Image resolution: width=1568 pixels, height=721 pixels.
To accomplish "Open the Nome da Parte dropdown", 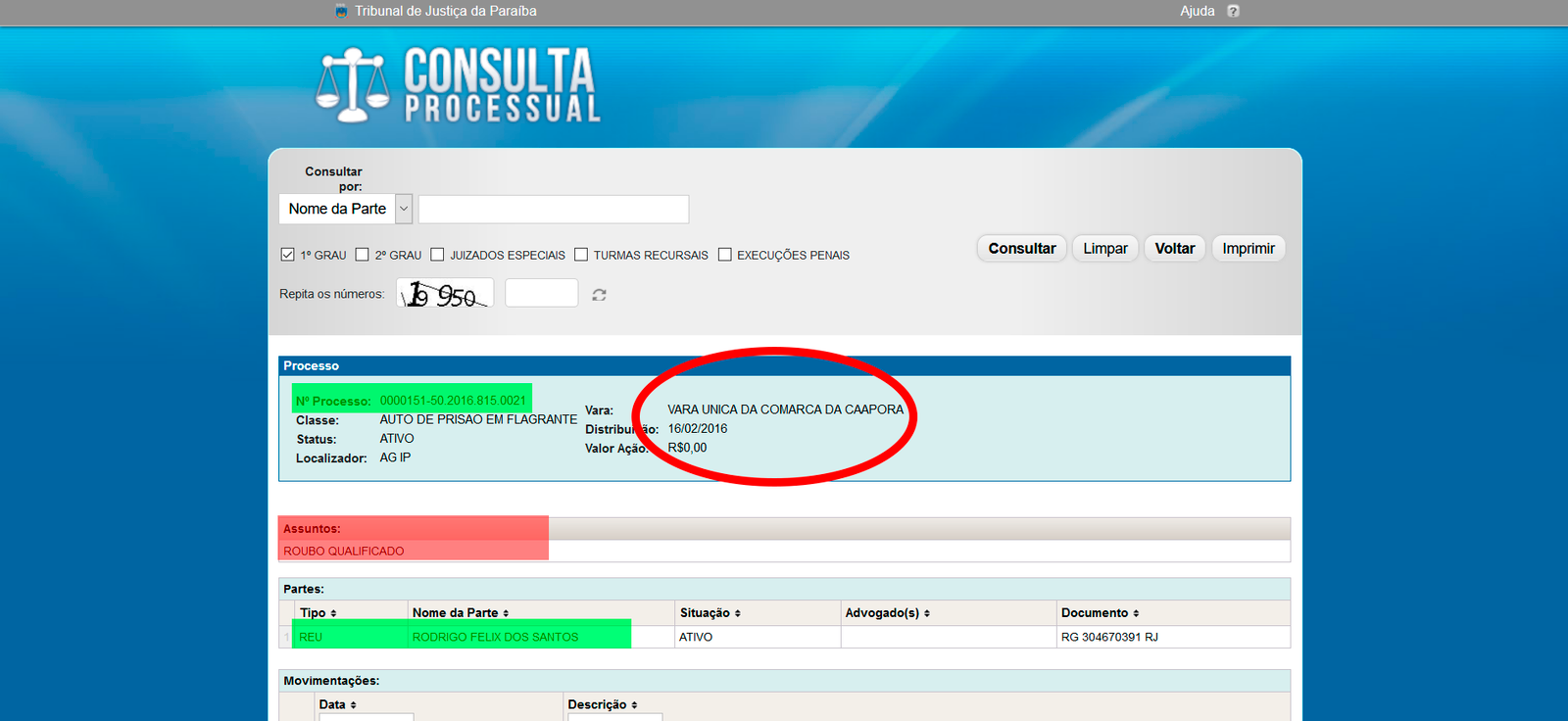I will (x=403, y=209).
